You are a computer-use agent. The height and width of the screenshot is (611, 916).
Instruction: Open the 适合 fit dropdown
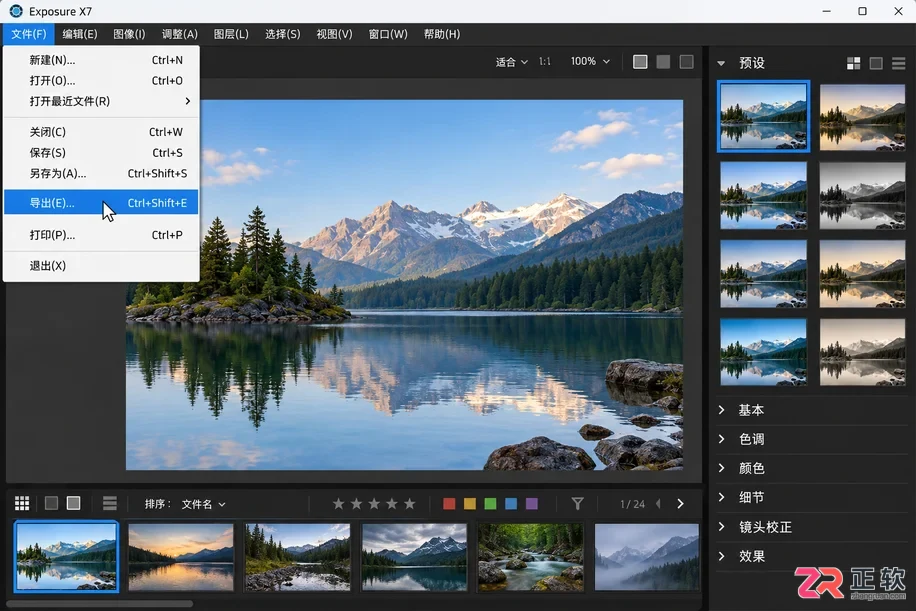[512, 62]
